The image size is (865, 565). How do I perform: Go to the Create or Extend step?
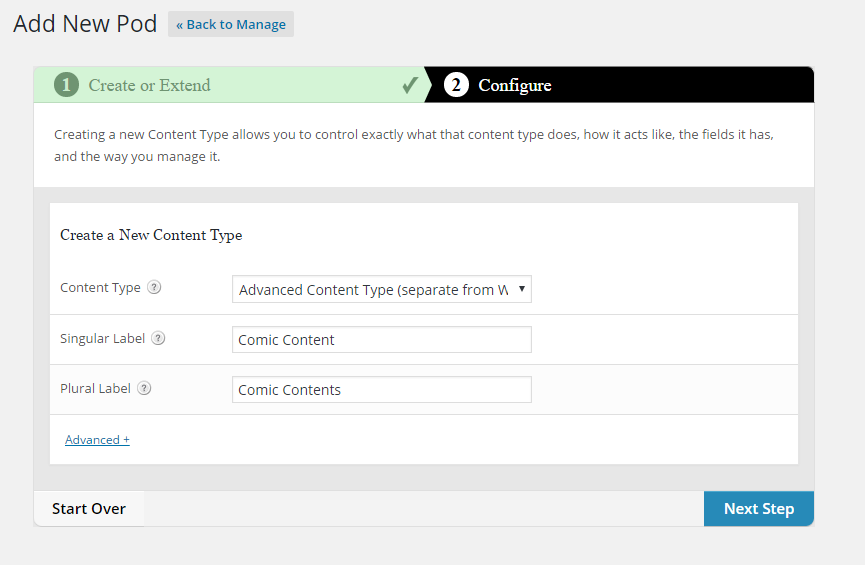click(149, 85)
